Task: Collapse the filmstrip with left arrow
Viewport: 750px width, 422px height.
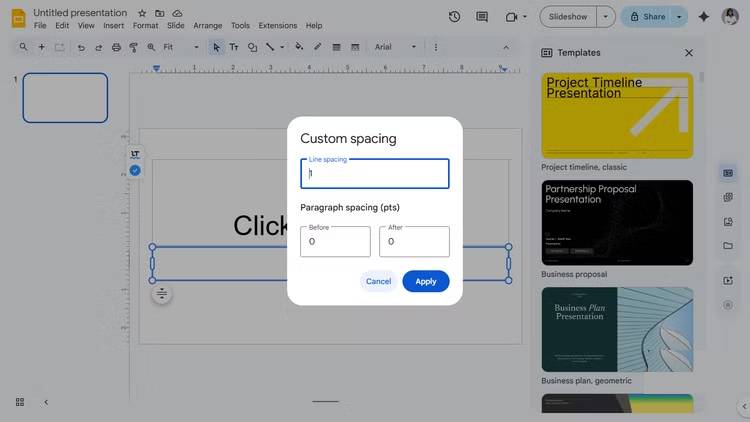Action: pyautogui.click(x=46, y=402)
